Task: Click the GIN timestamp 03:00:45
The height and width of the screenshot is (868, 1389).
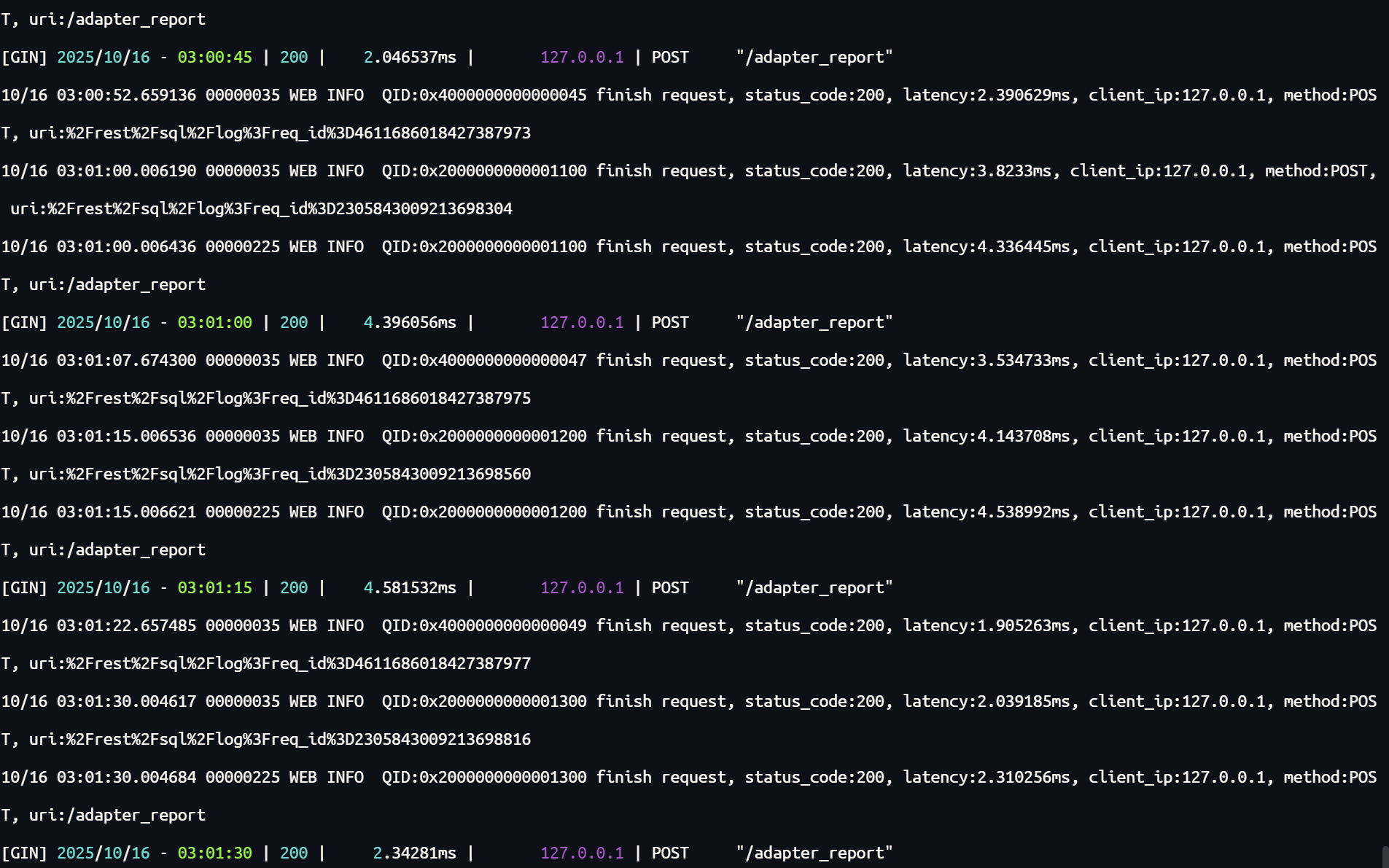Action: [214, 58]
